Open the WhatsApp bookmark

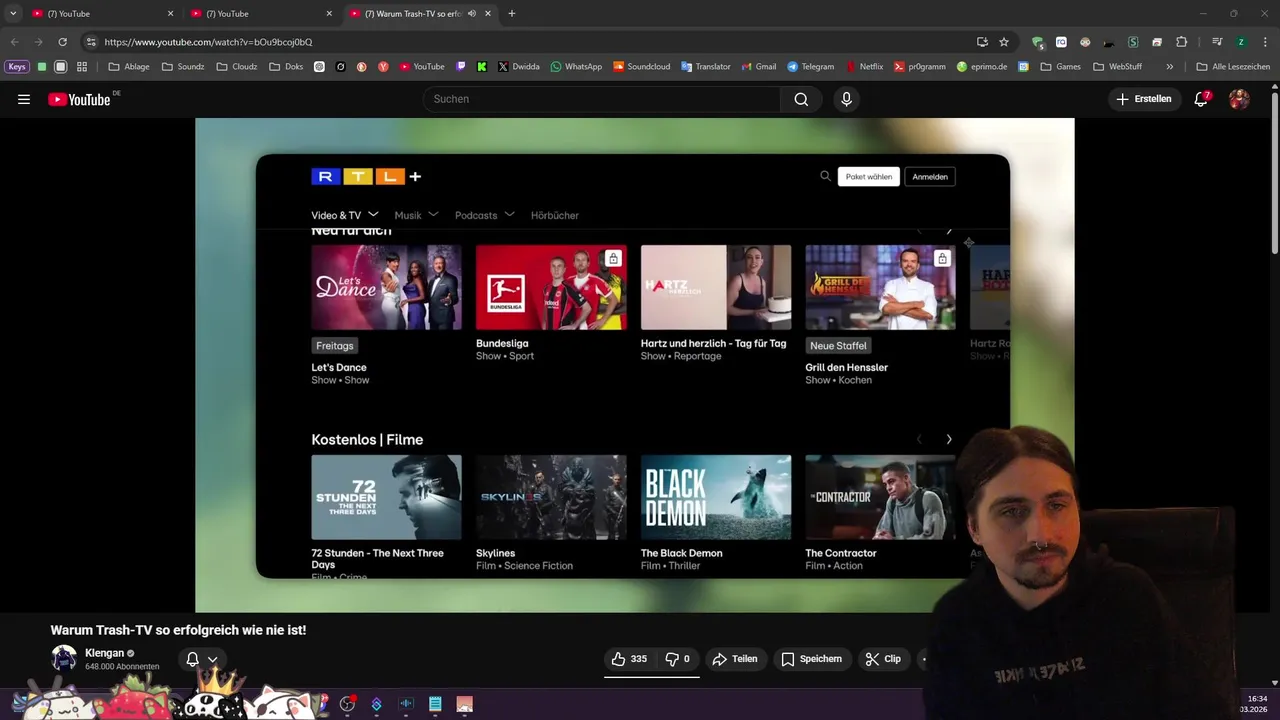(576, 67)
